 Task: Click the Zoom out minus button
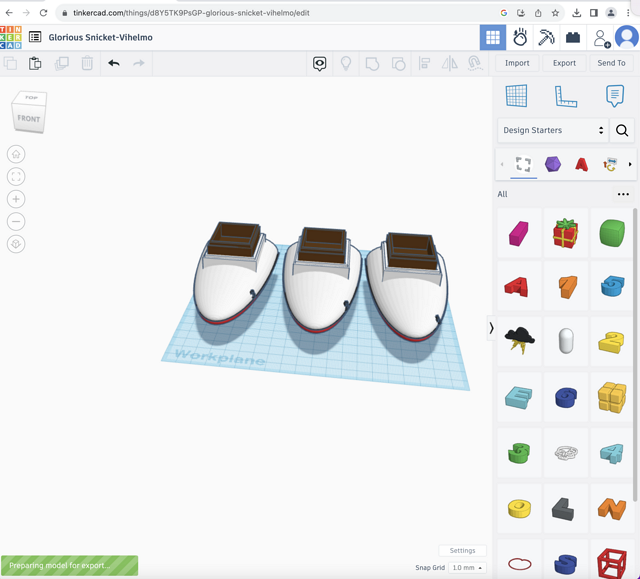[16, 222]
